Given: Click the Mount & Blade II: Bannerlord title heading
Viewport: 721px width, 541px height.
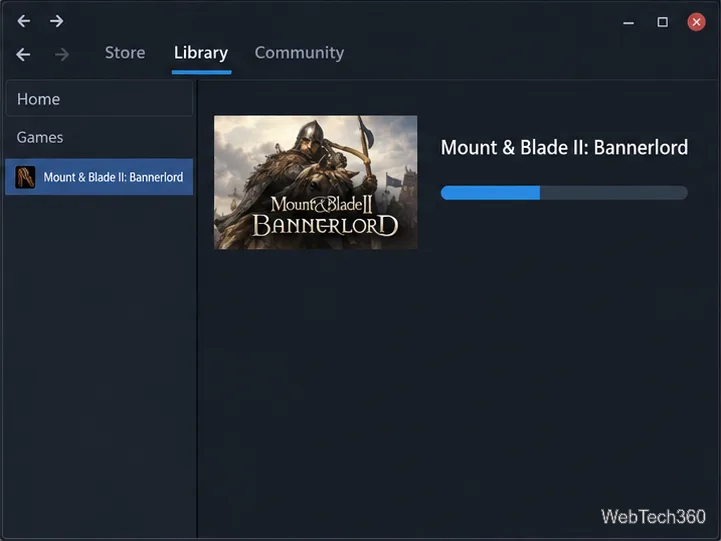Looking at the screenshot, I should pos(564,148).
